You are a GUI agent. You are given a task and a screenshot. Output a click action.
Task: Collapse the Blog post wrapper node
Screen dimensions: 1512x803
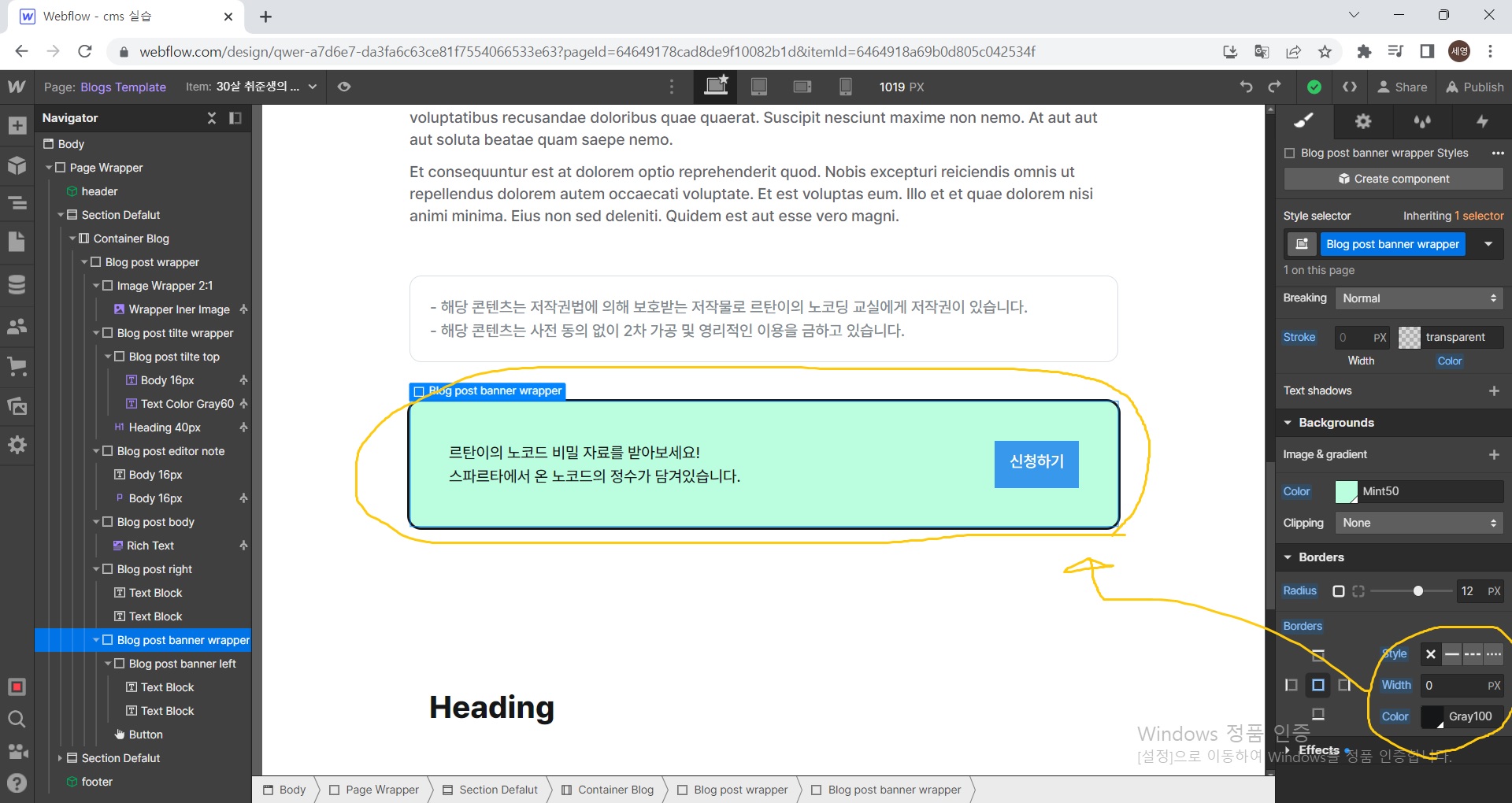(x=84, y=262)
